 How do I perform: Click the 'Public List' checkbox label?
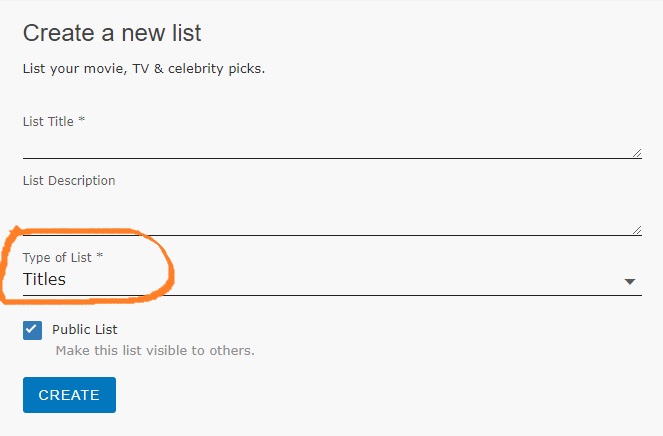point(85,329)
